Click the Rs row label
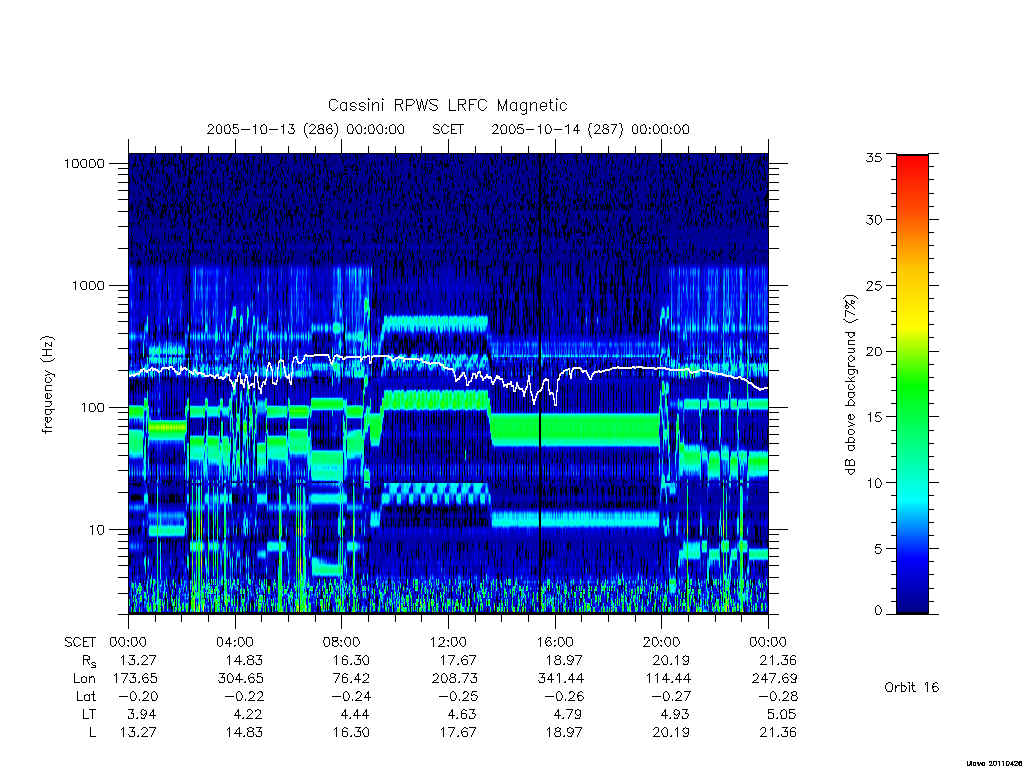Screen dimensions: 1024x768 89,661
